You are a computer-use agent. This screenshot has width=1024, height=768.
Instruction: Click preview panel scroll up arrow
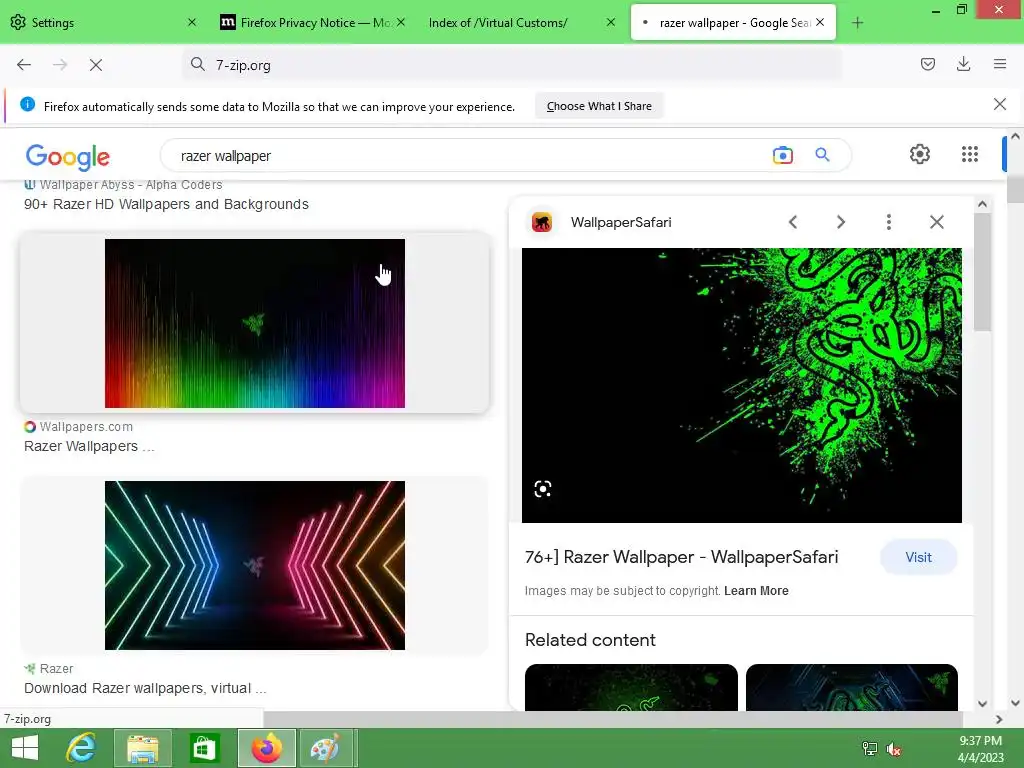click(x=982, y=204)
